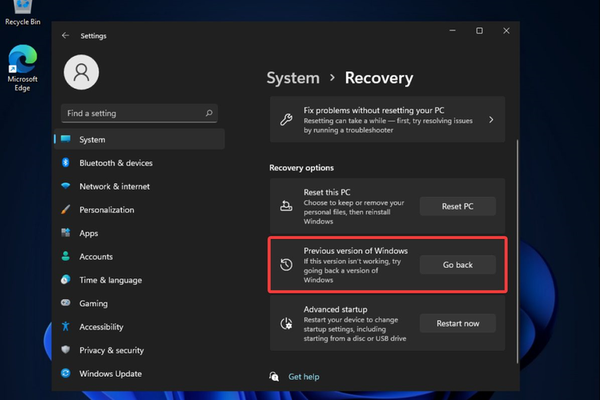The image size is (600, 400).
Task: Click the back arrow in Settings header
Action: click(x=66, y=35)
